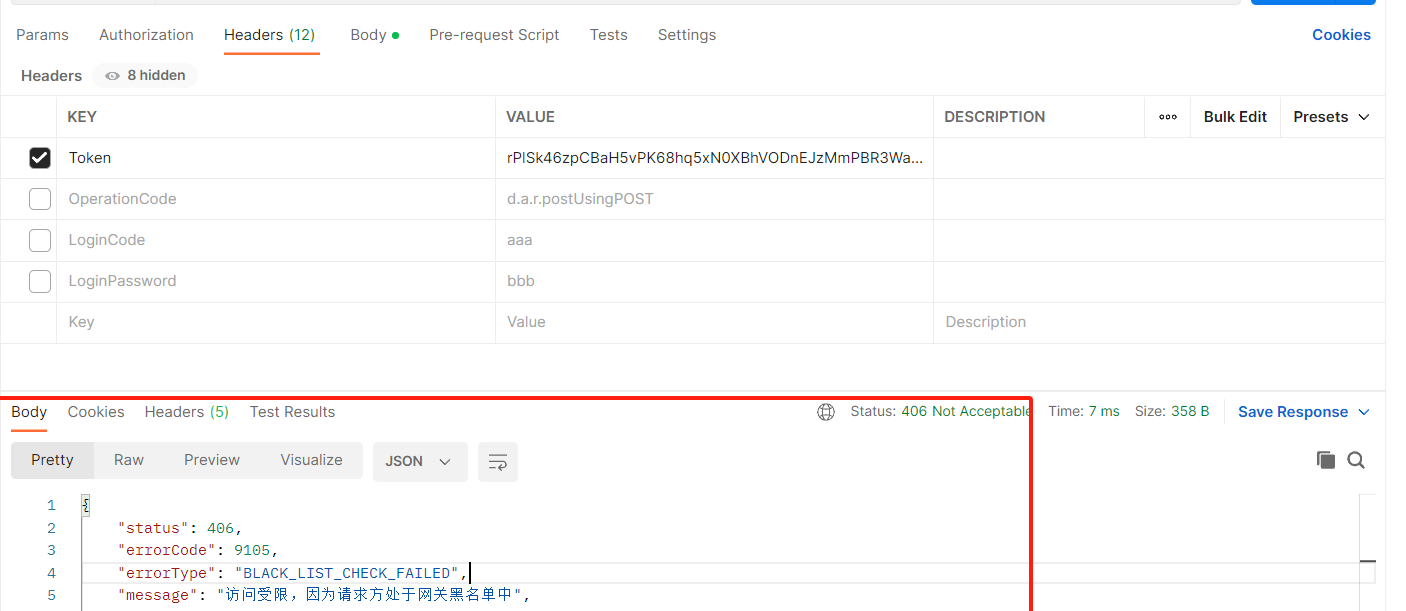Toggle line wrap icon in response toolbar

(497, 462)
